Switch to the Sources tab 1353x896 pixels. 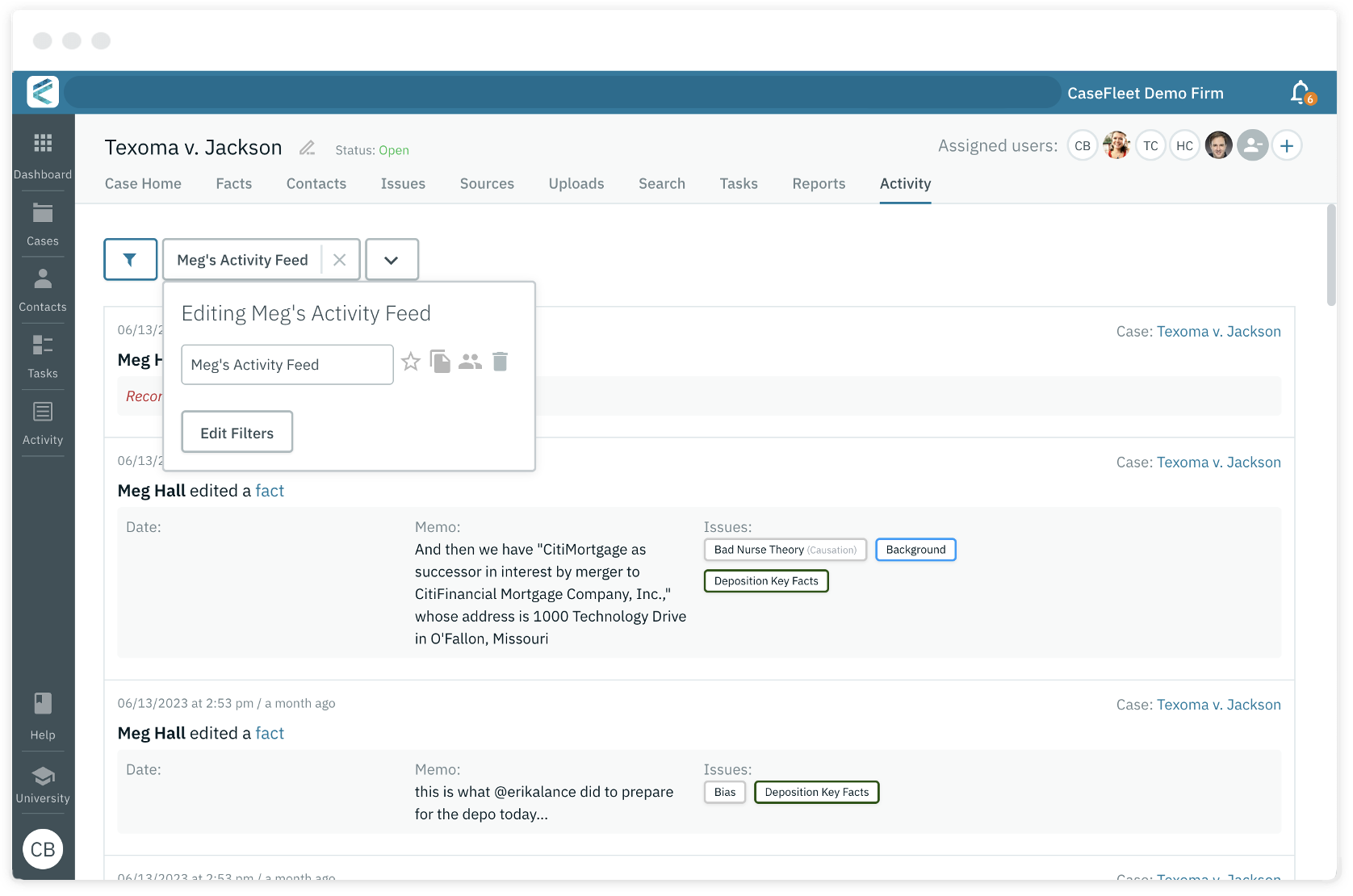click(487, 183)
